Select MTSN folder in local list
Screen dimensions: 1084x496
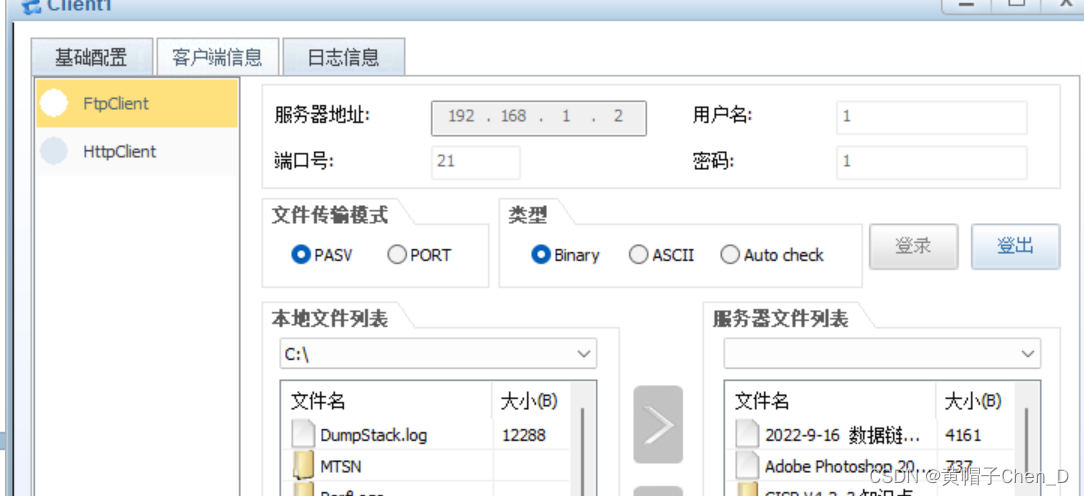click(x=340, y=466)
